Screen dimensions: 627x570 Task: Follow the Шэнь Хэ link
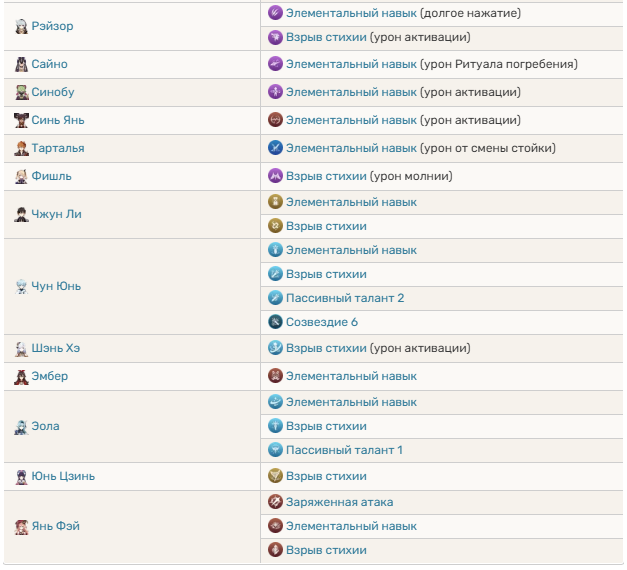click(x=56, y=348)
